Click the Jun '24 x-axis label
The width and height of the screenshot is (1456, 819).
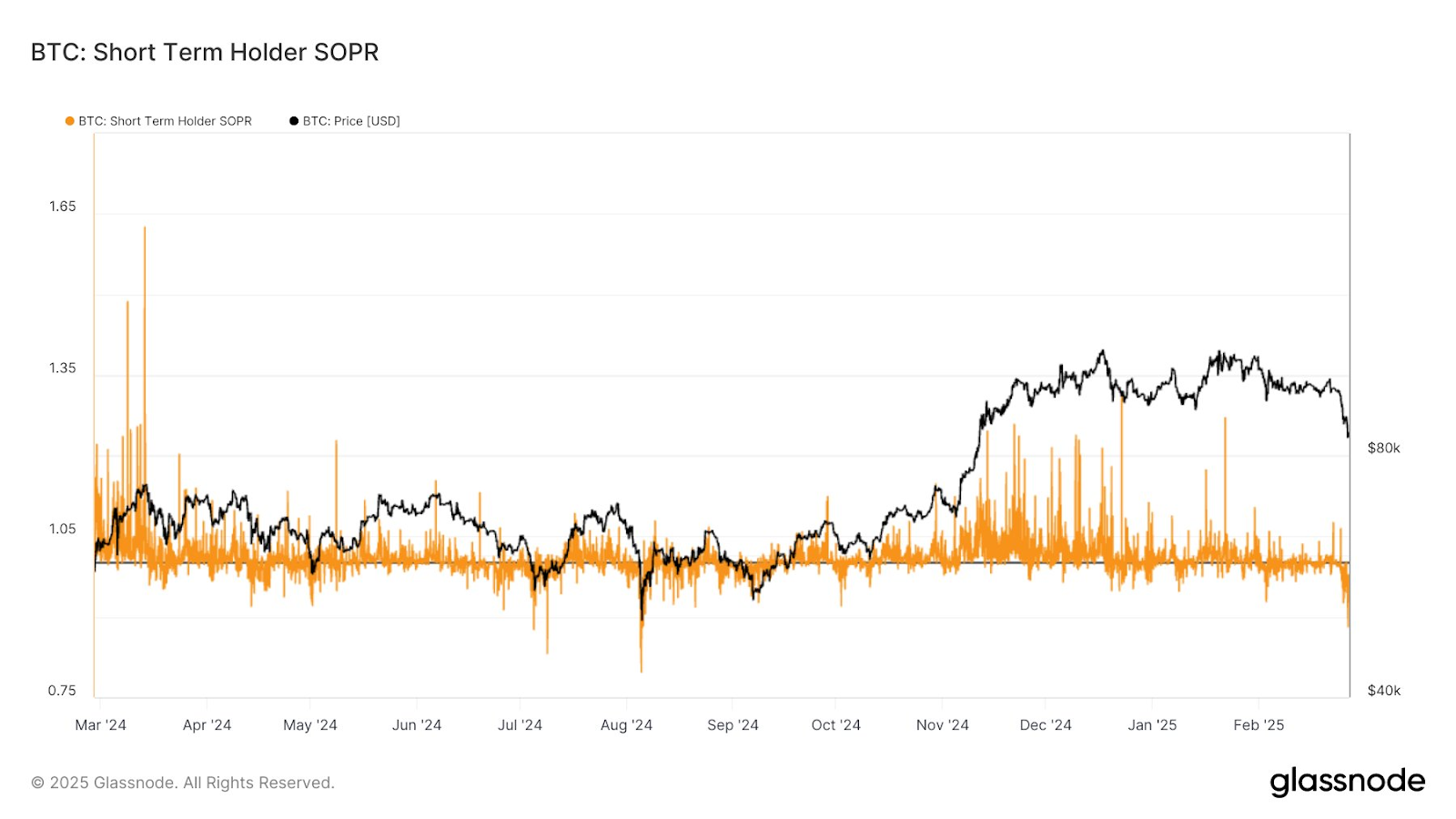tap(417, 725)
